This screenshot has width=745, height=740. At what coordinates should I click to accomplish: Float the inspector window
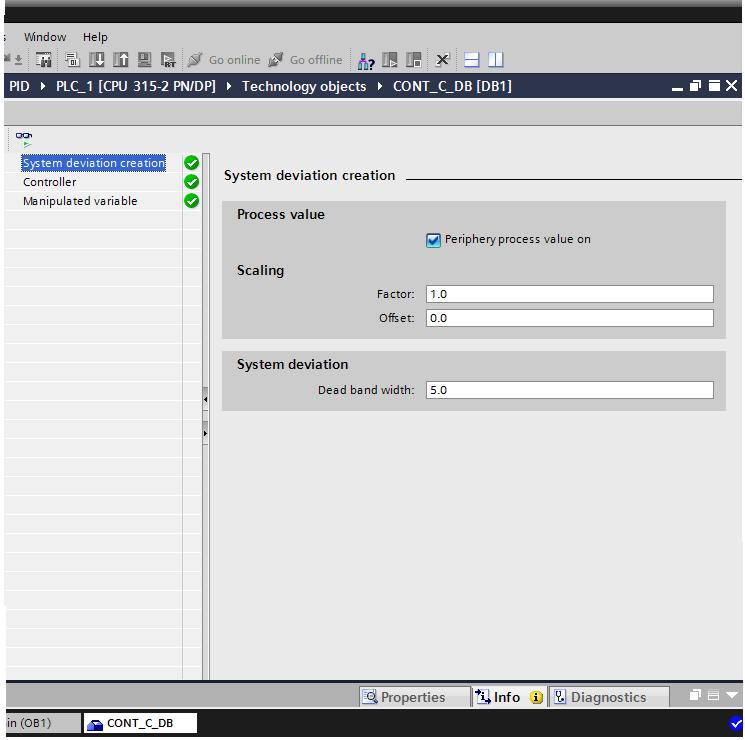695,695
